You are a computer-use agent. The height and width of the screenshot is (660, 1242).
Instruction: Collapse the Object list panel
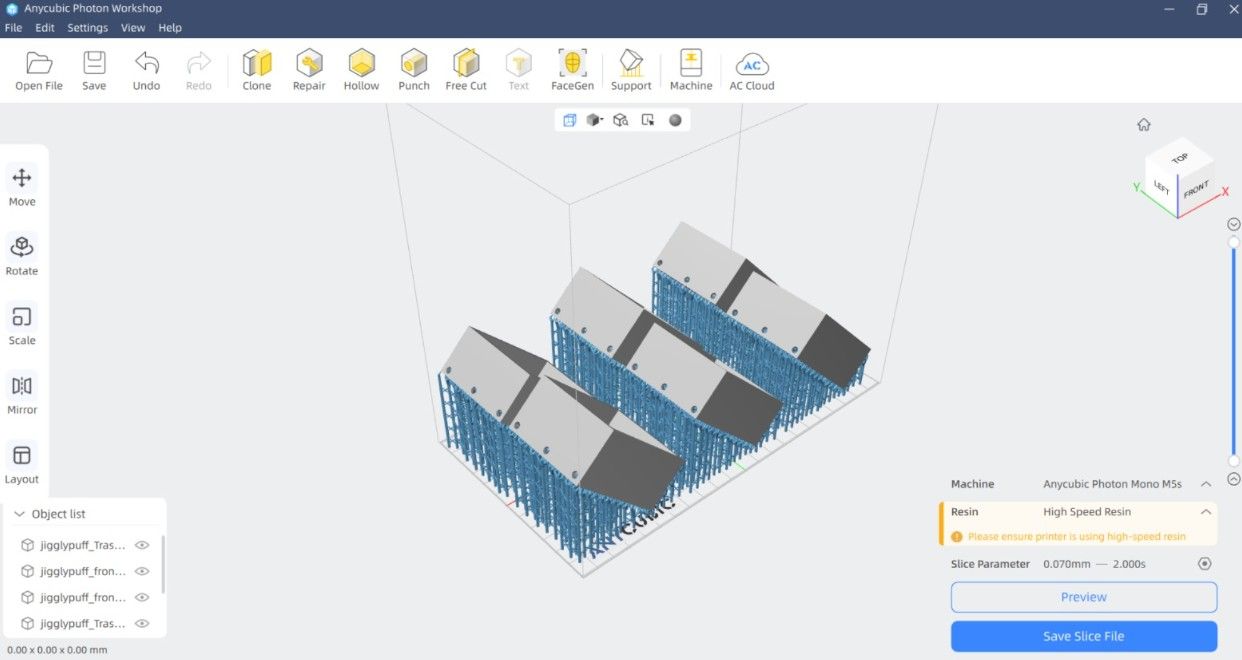[x=19, y=514]
